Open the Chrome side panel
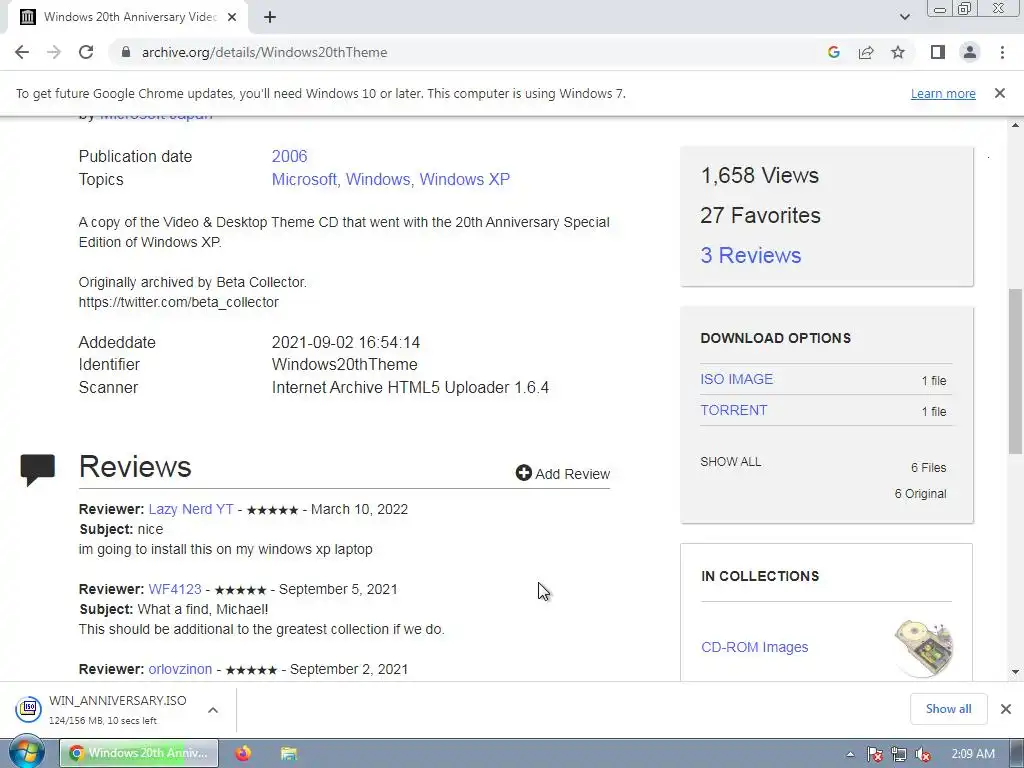 click(x=938, y=52)
